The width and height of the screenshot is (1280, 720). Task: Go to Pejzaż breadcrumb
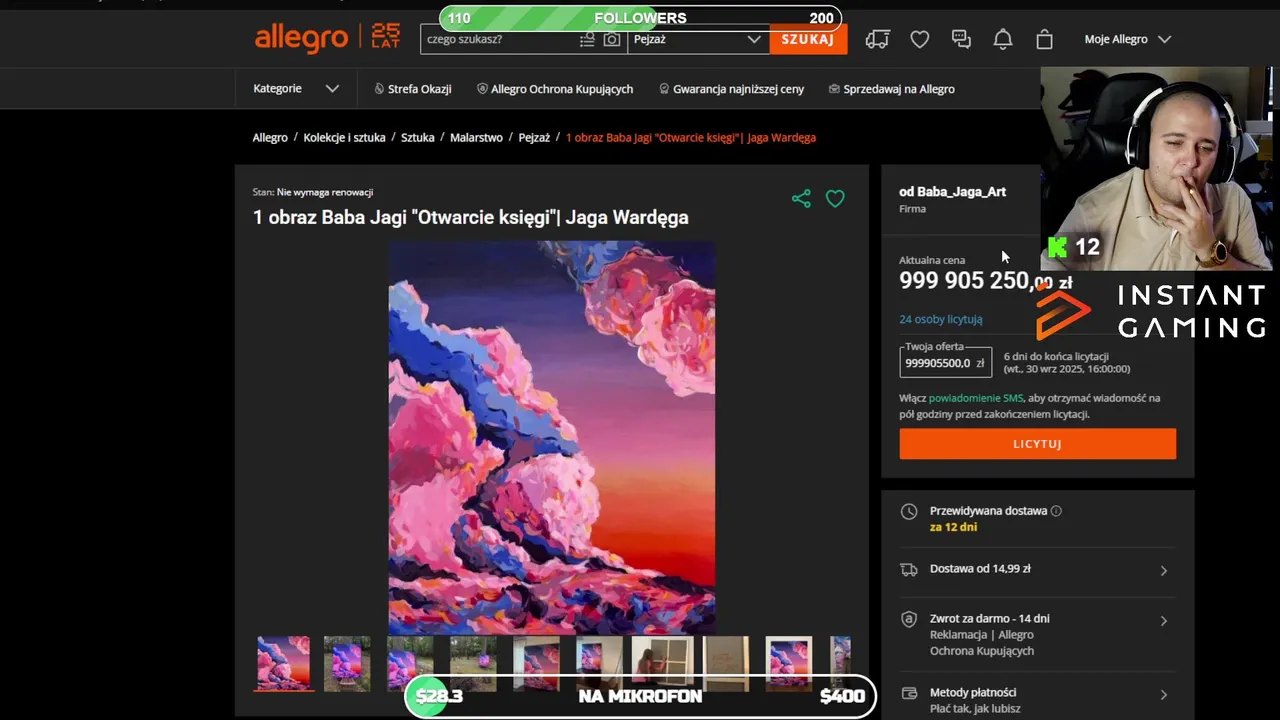pyautogui.click(x=534, y=137)
